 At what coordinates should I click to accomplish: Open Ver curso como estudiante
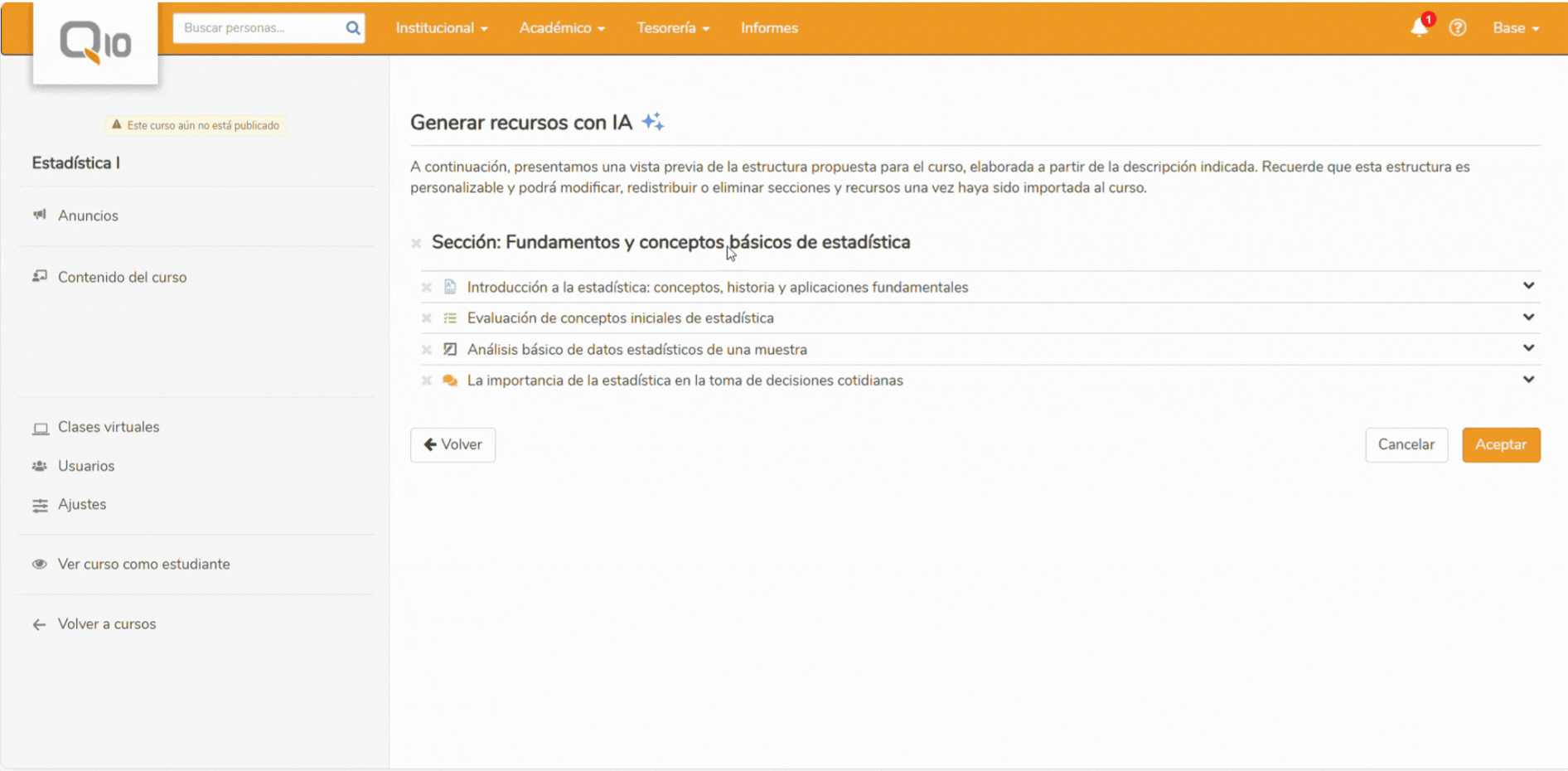pos(143,565)
